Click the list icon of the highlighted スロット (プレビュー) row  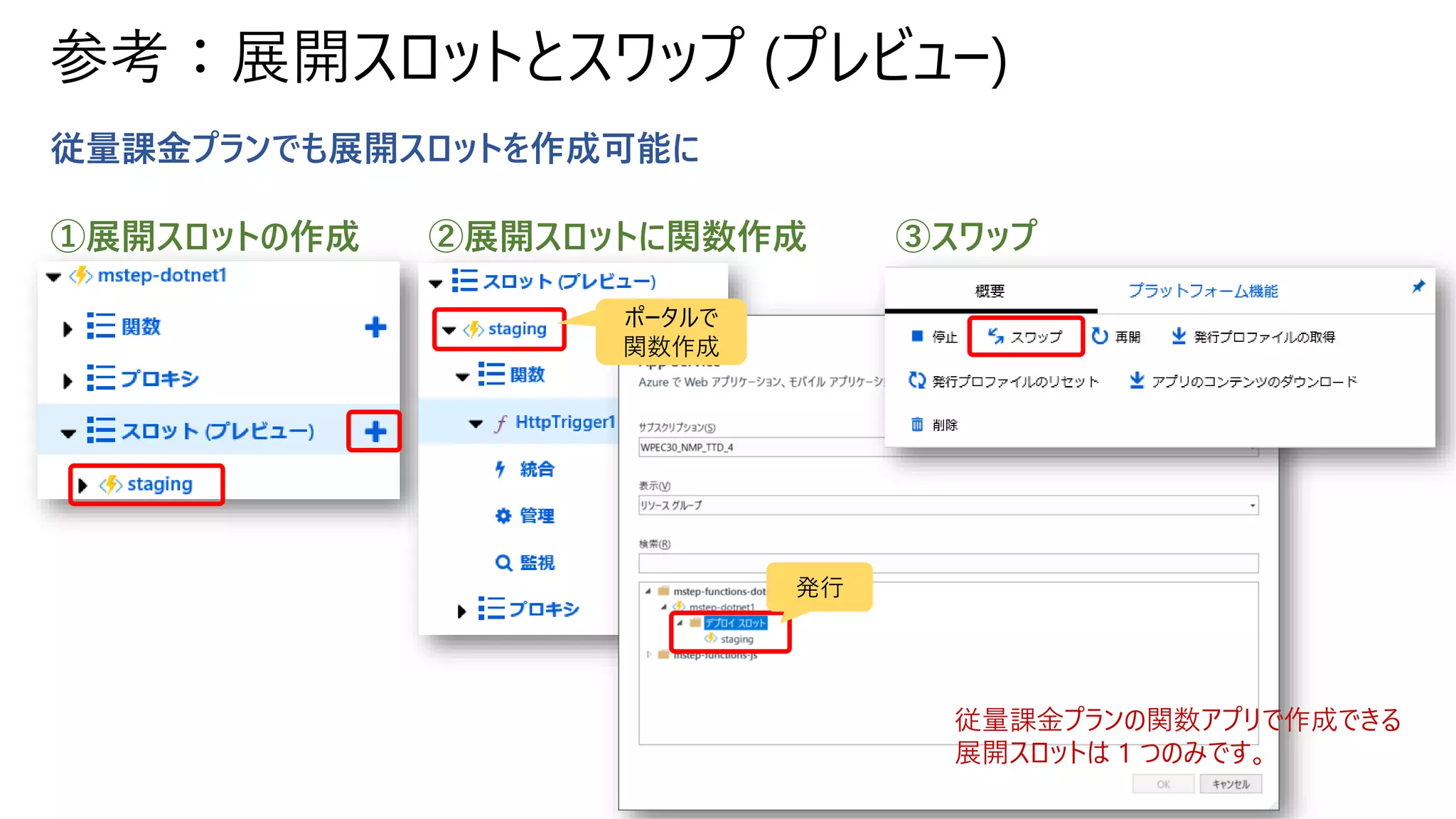(x=101, y=430)
